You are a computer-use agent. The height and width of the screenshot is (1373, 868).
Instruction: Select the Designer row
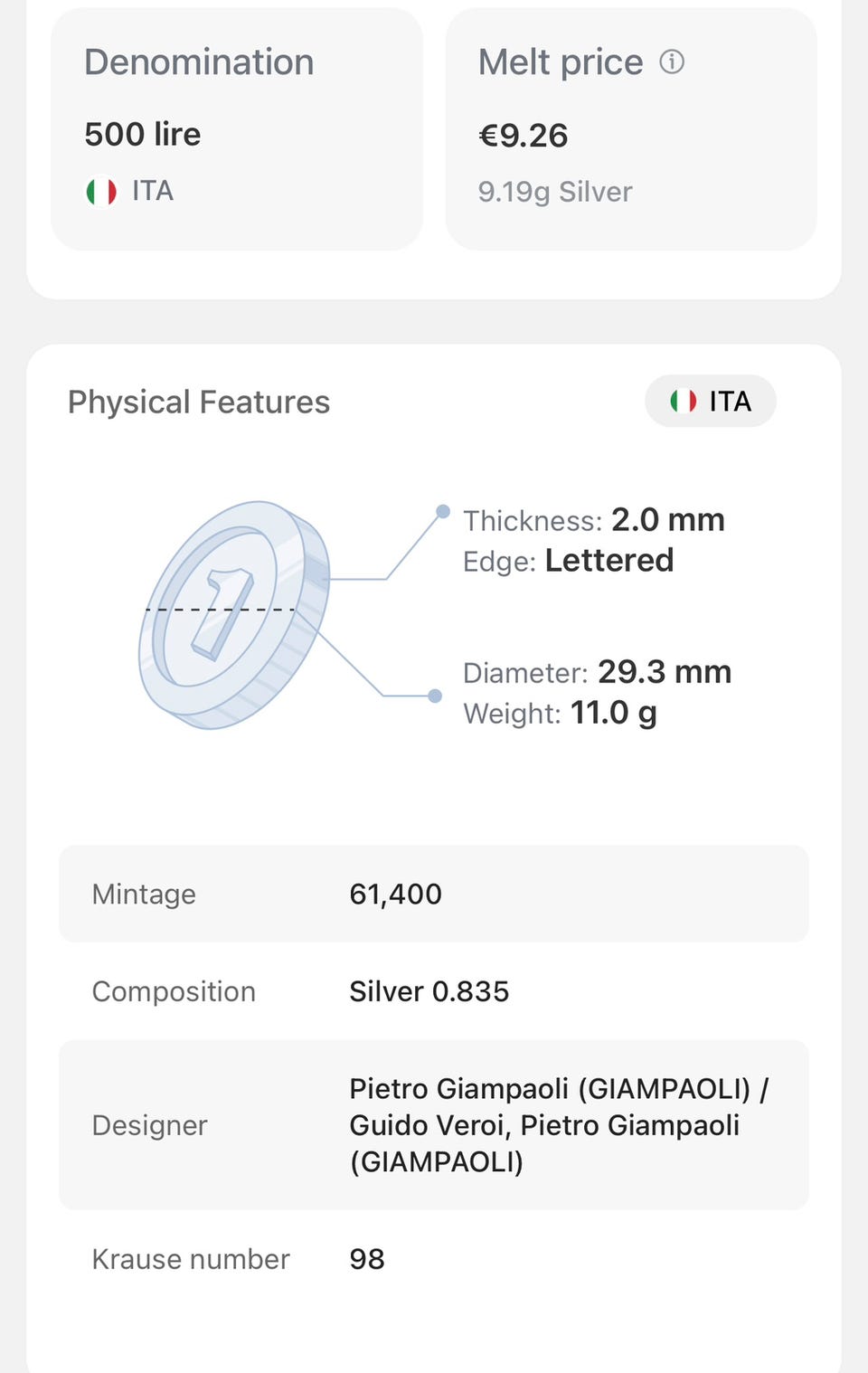coord(434,1125)
